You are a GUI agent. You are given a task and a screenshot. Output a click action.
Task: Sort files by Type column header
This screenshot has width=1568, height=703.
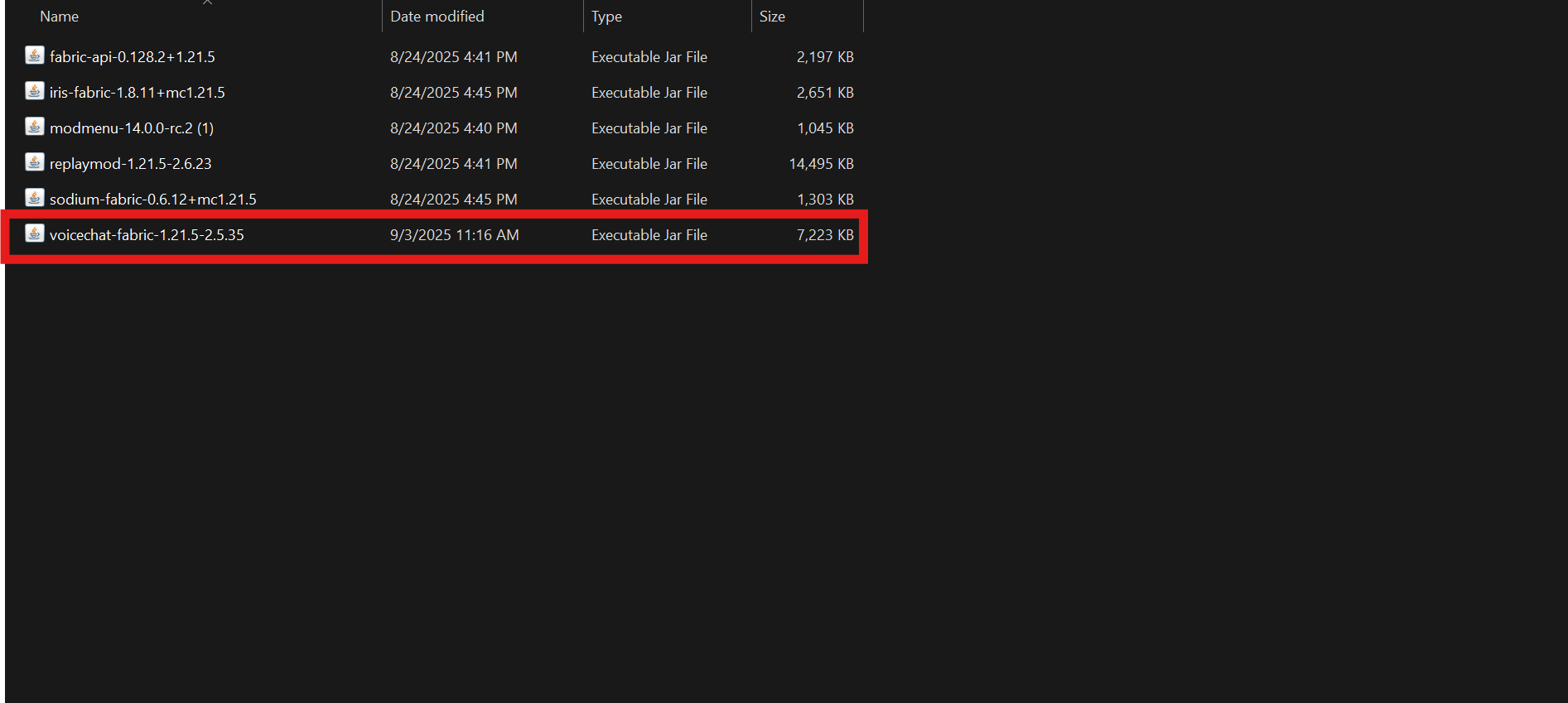coord(606,17)
